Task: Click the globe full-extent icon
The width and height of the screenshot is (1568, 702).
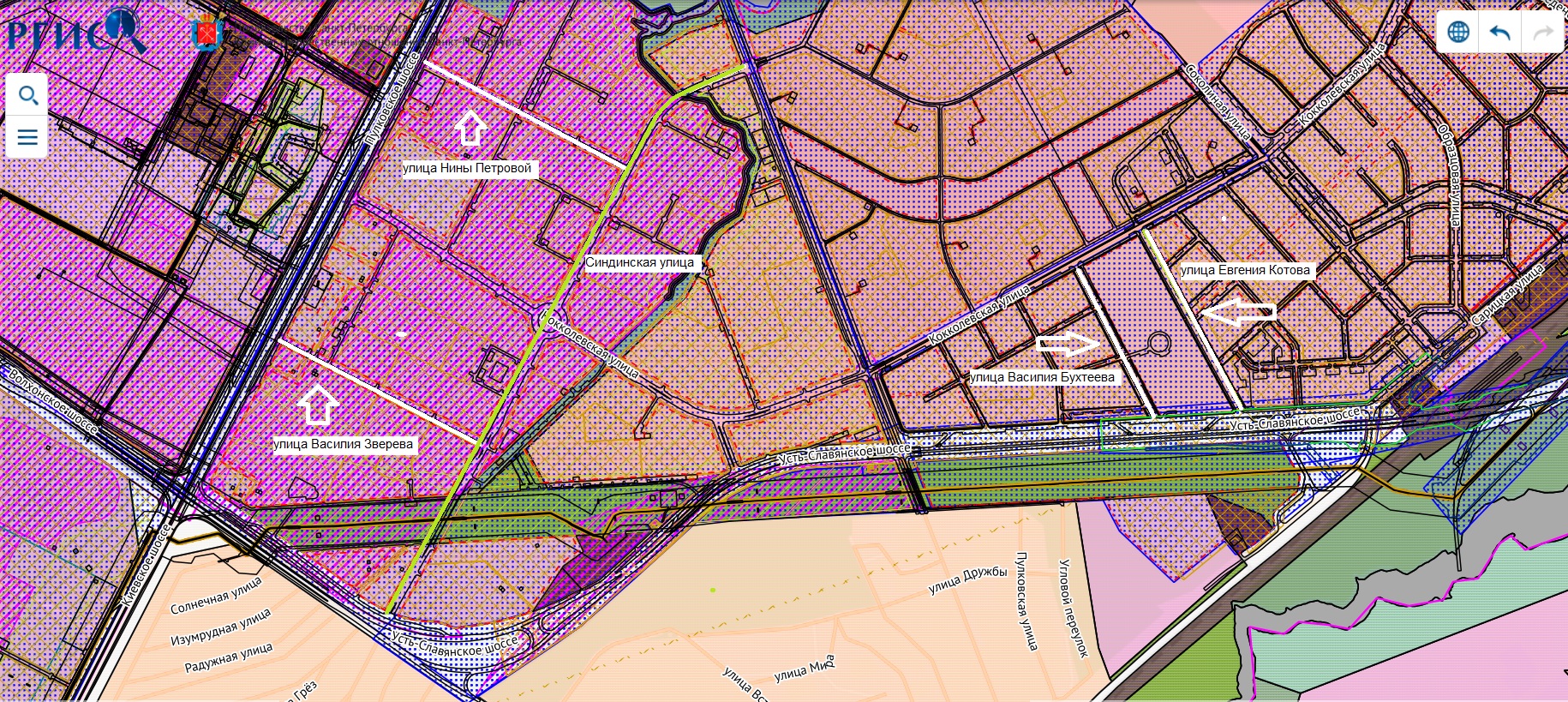Action: click(1457, 33)
